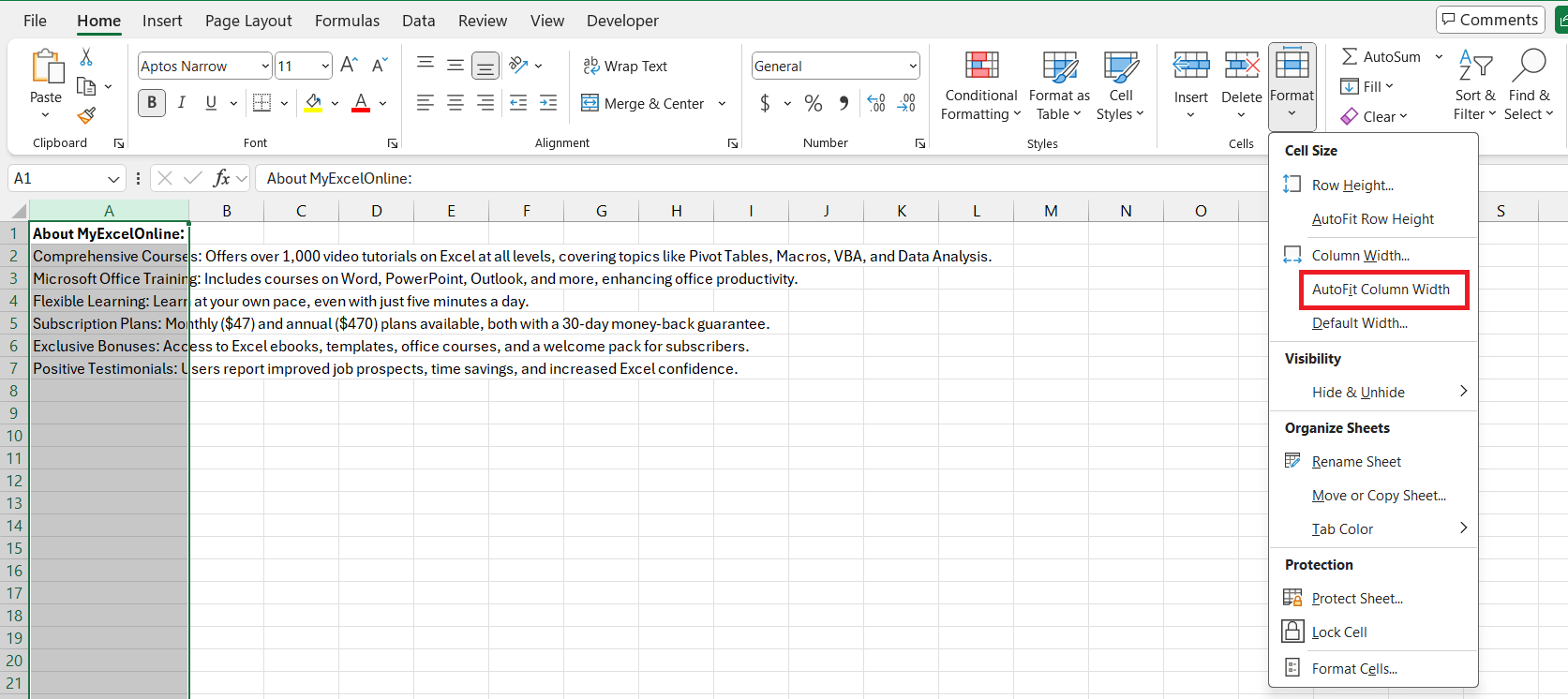This screenshot has width=1568, height=699.
Task: Click the Format button in Cells group
Action: click(1292, 86)
